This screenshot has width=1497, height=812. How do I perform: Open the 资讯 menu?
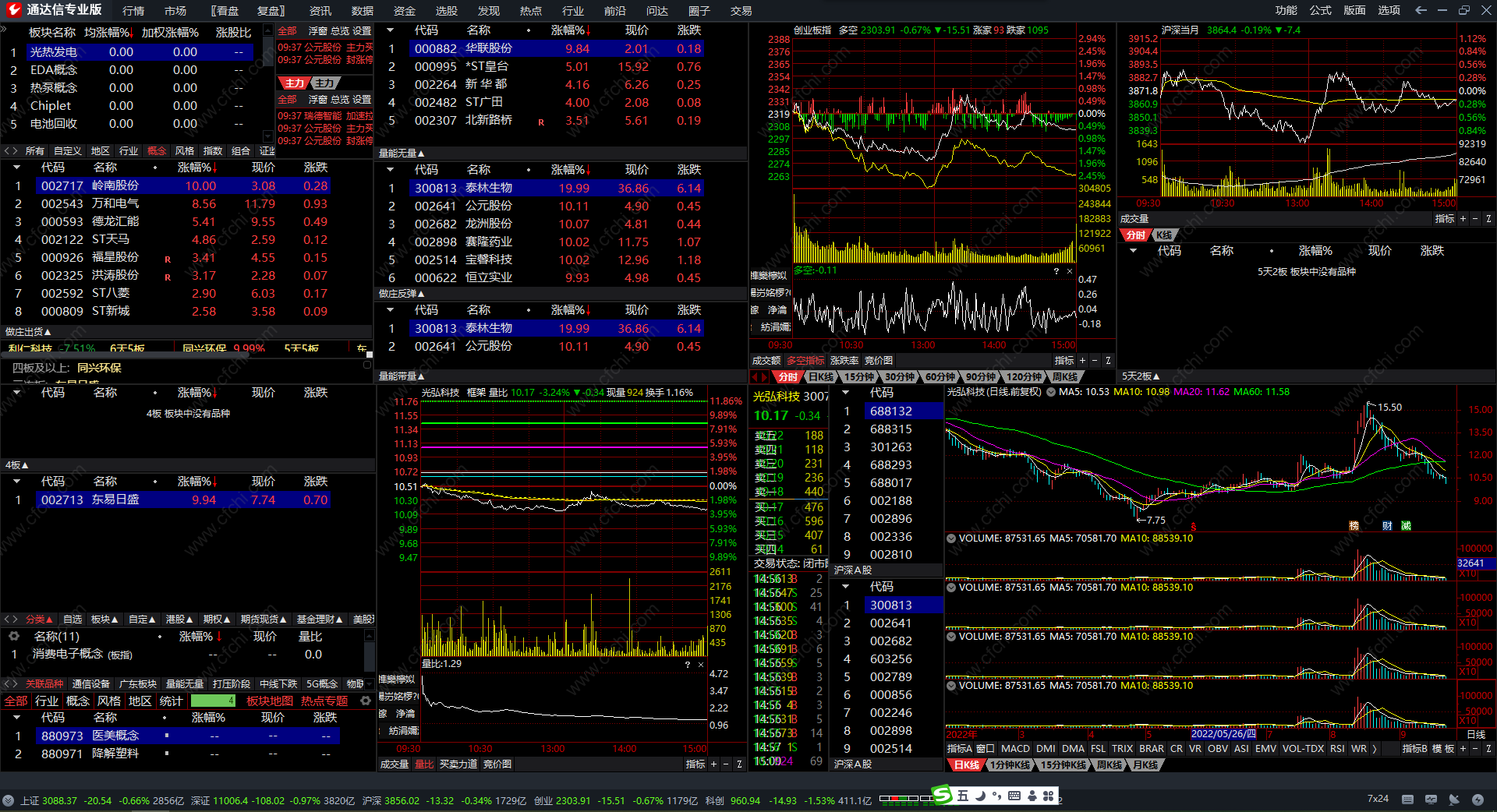[x=320, y=11]
